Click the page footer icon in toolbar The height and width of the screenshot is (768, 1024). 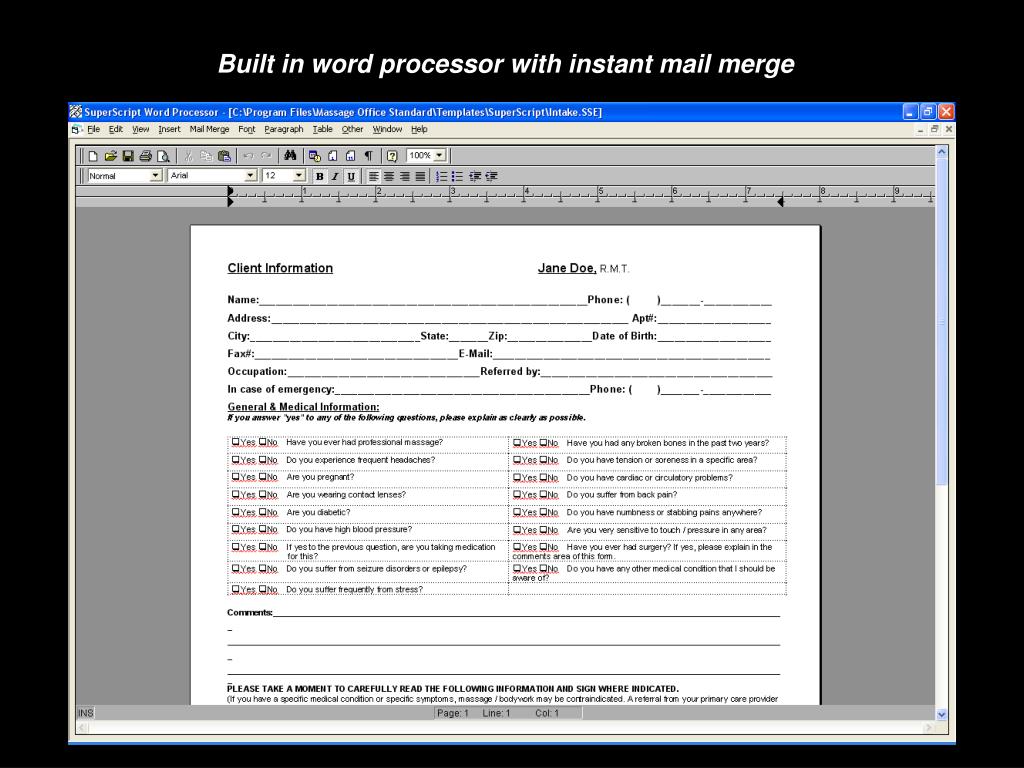click(x=350, y=156)
